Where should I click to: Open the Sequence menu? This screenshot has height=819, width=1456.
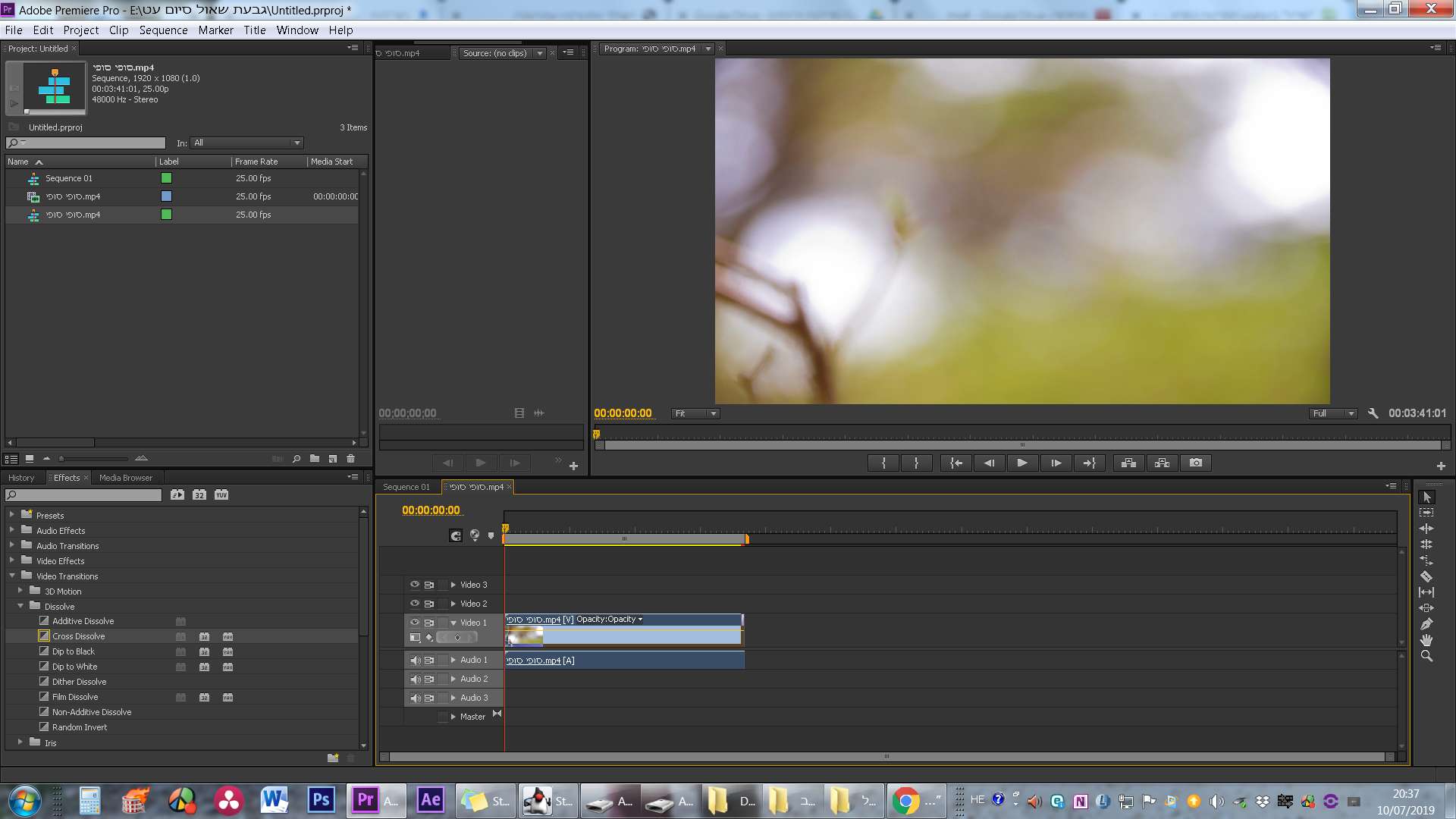coord(163,30)
